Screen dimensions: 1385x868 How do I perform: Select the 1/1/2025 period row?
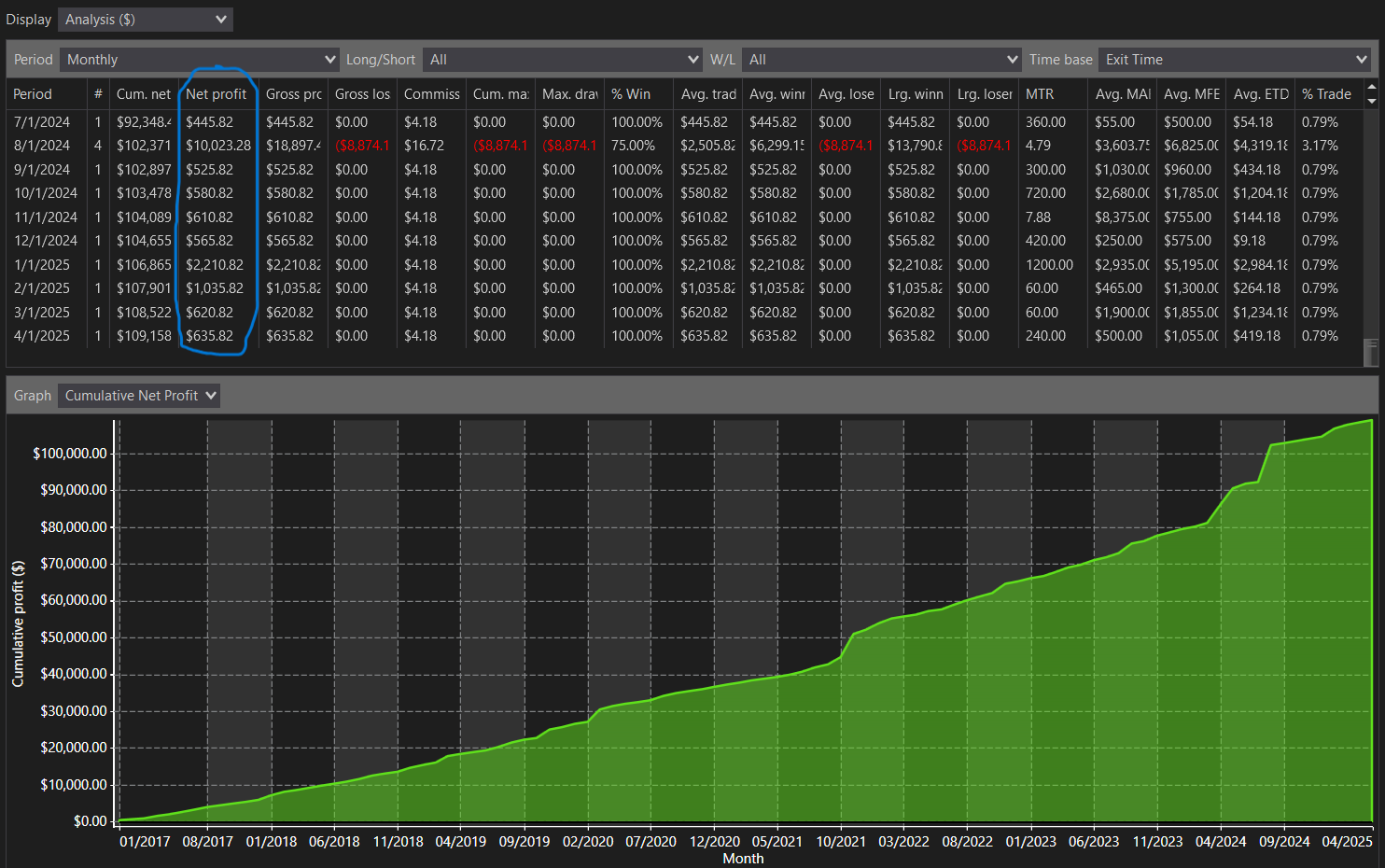point(685,265)
